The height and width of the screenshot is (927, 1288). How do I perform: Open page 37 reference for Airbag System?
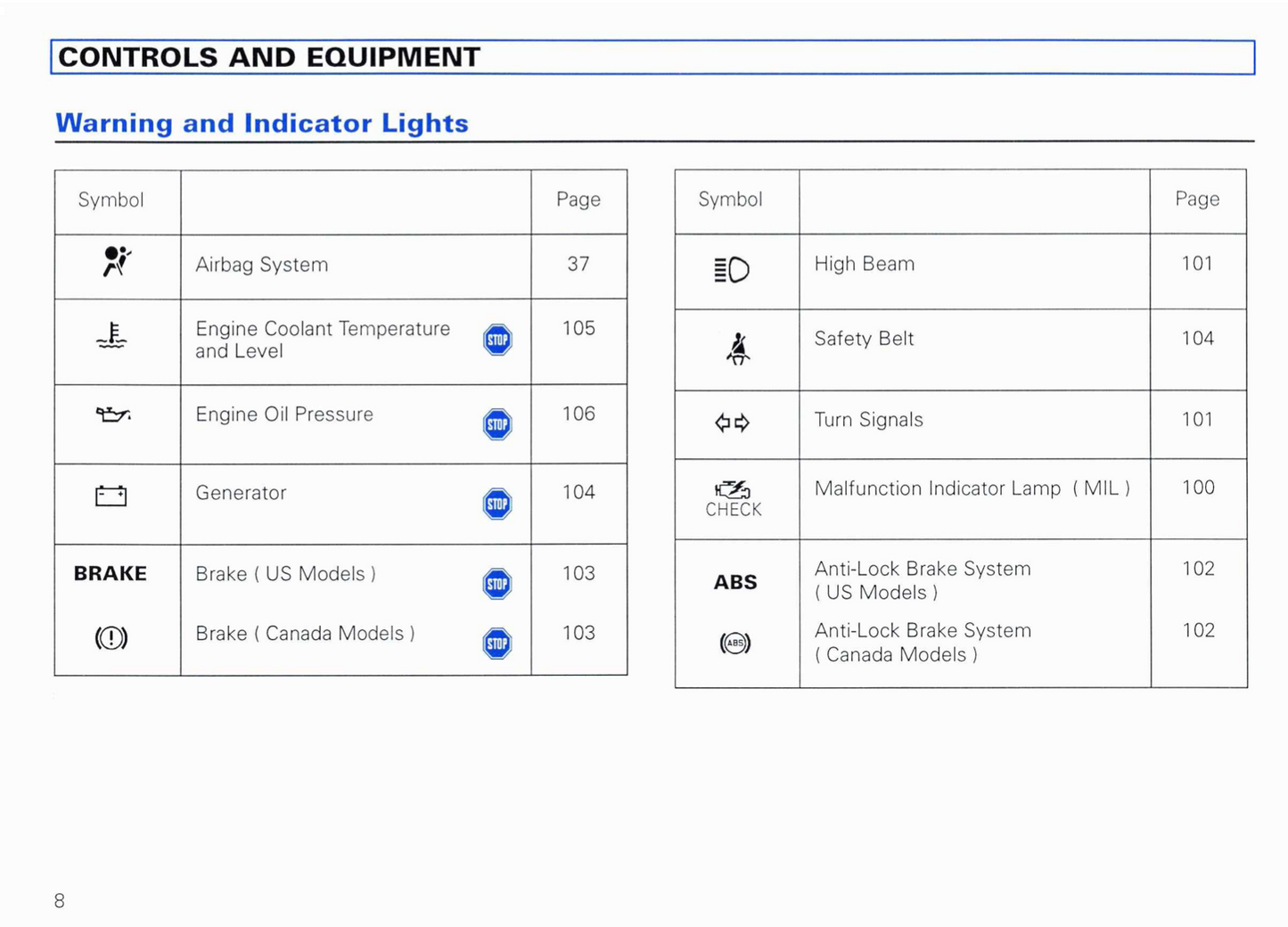[x=578, y=265]
